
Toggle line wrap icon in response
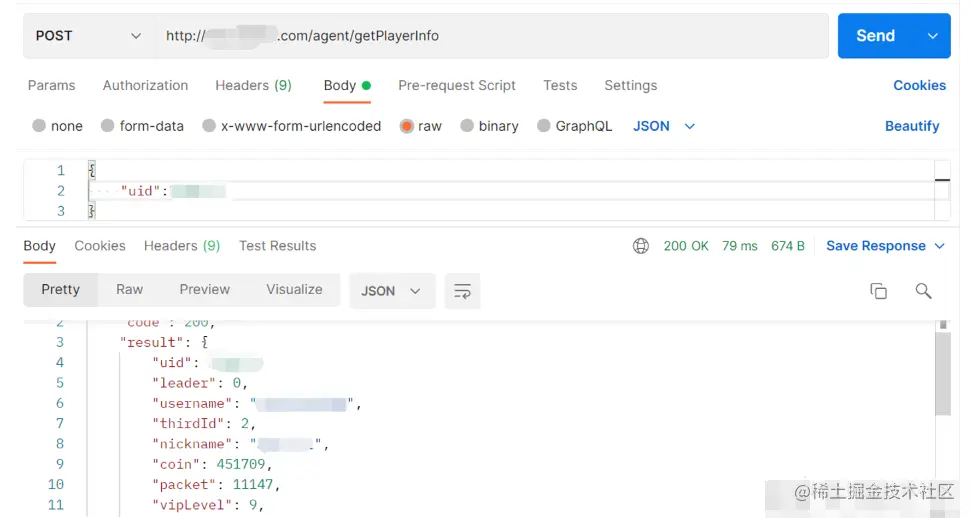[462, 291]
